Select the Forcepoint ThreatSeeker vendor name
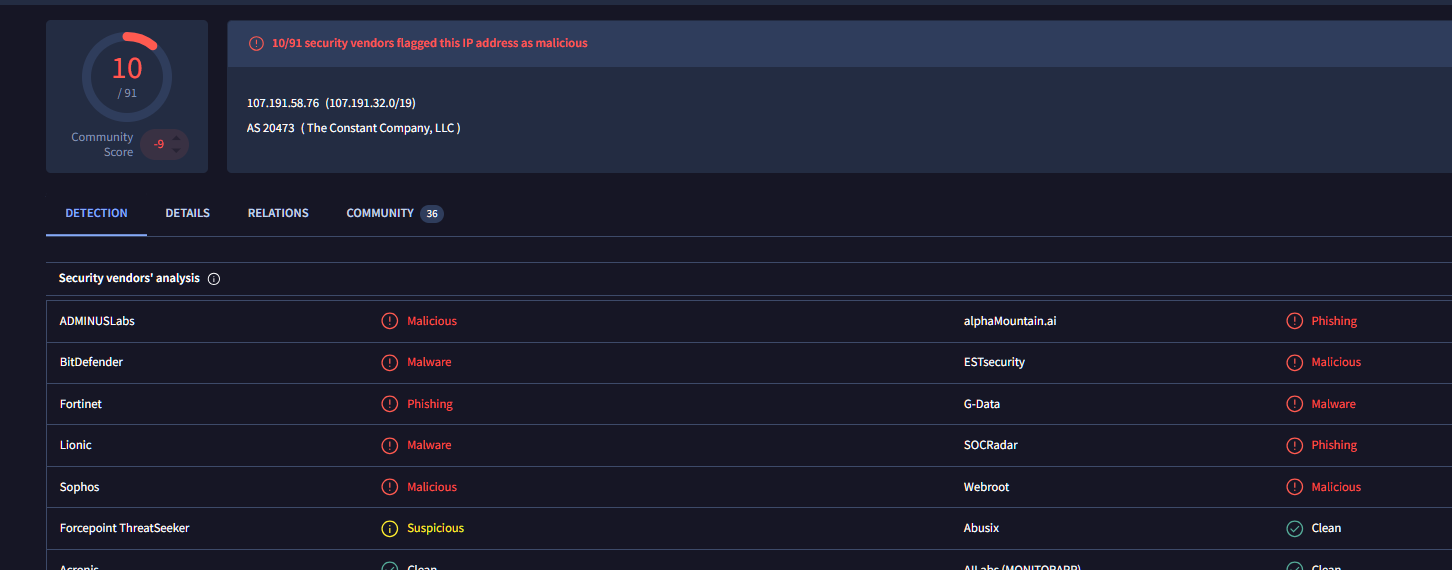 pos(124,528)
